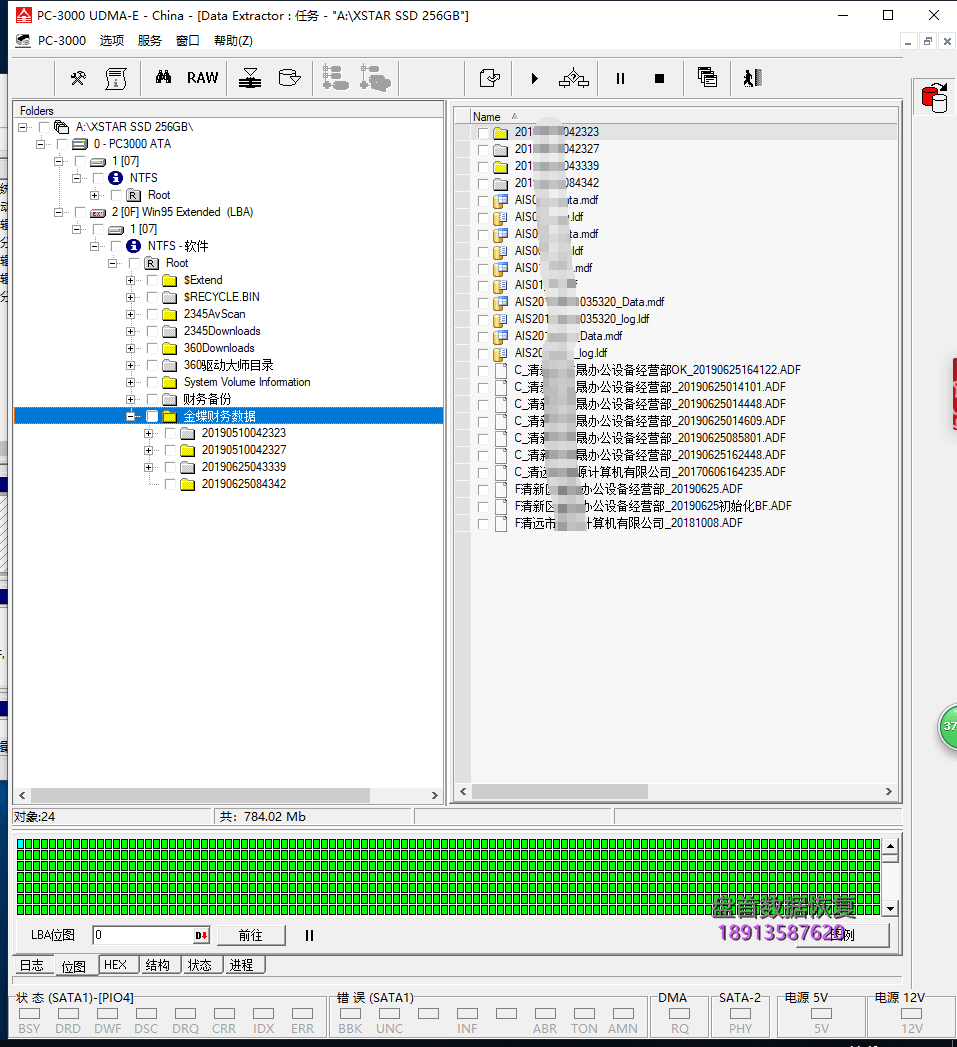Switch to the 日志 tab

[x=31, y=966]
